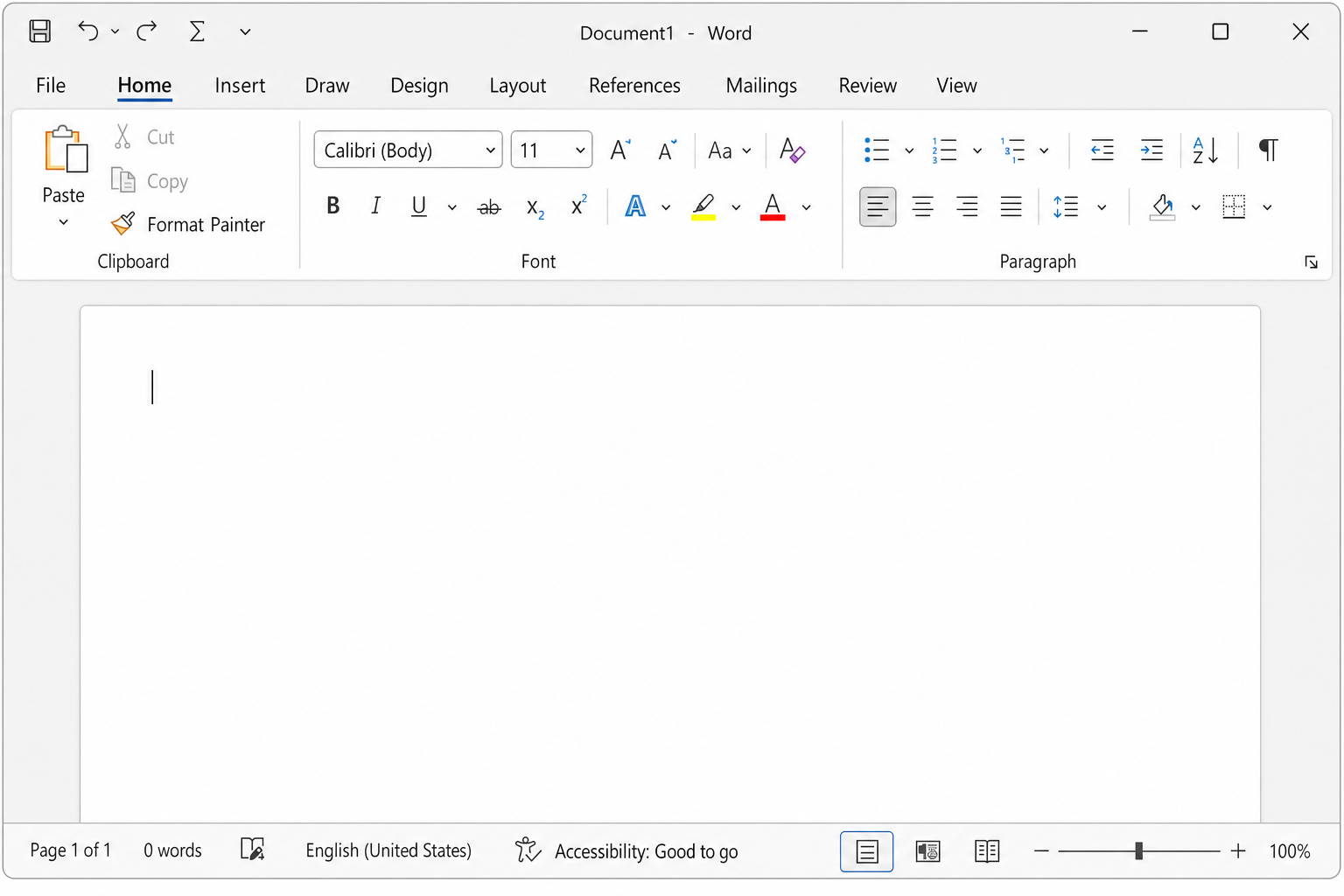The image size is (1344, 896).
Task: Toggle Bold formatting
Action: coord(332,206)
